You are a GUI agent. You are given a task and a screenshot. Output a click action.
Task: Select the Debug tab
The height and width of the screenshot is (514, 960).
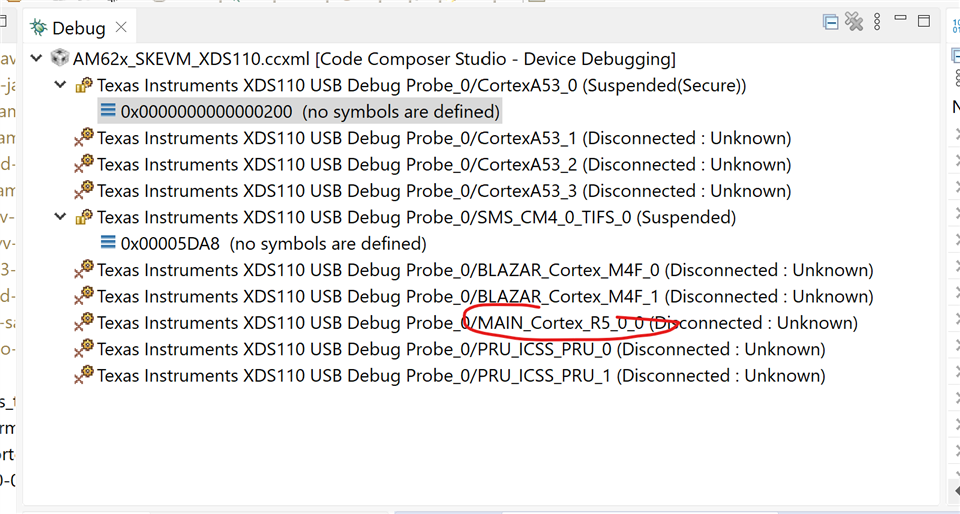(79, 28)
